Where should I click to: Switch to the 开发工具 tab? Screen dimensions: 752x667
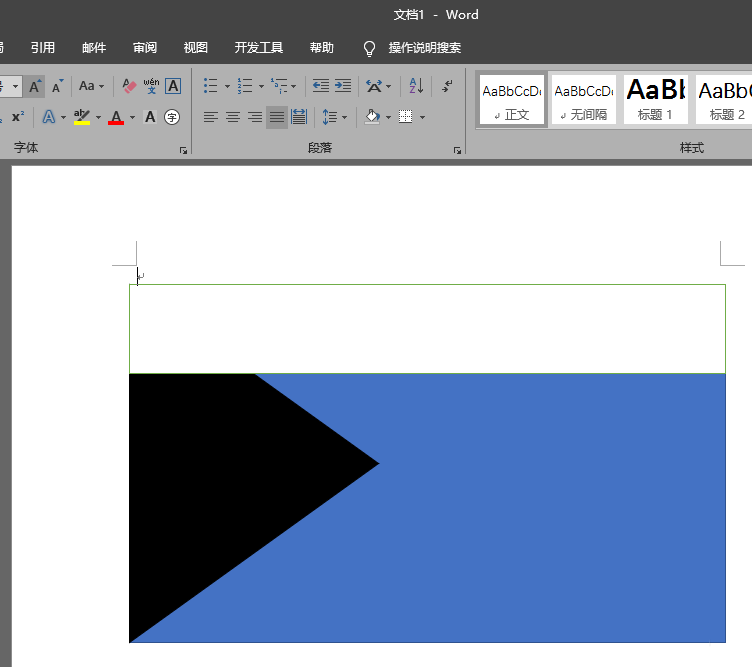tap(259, 47)
